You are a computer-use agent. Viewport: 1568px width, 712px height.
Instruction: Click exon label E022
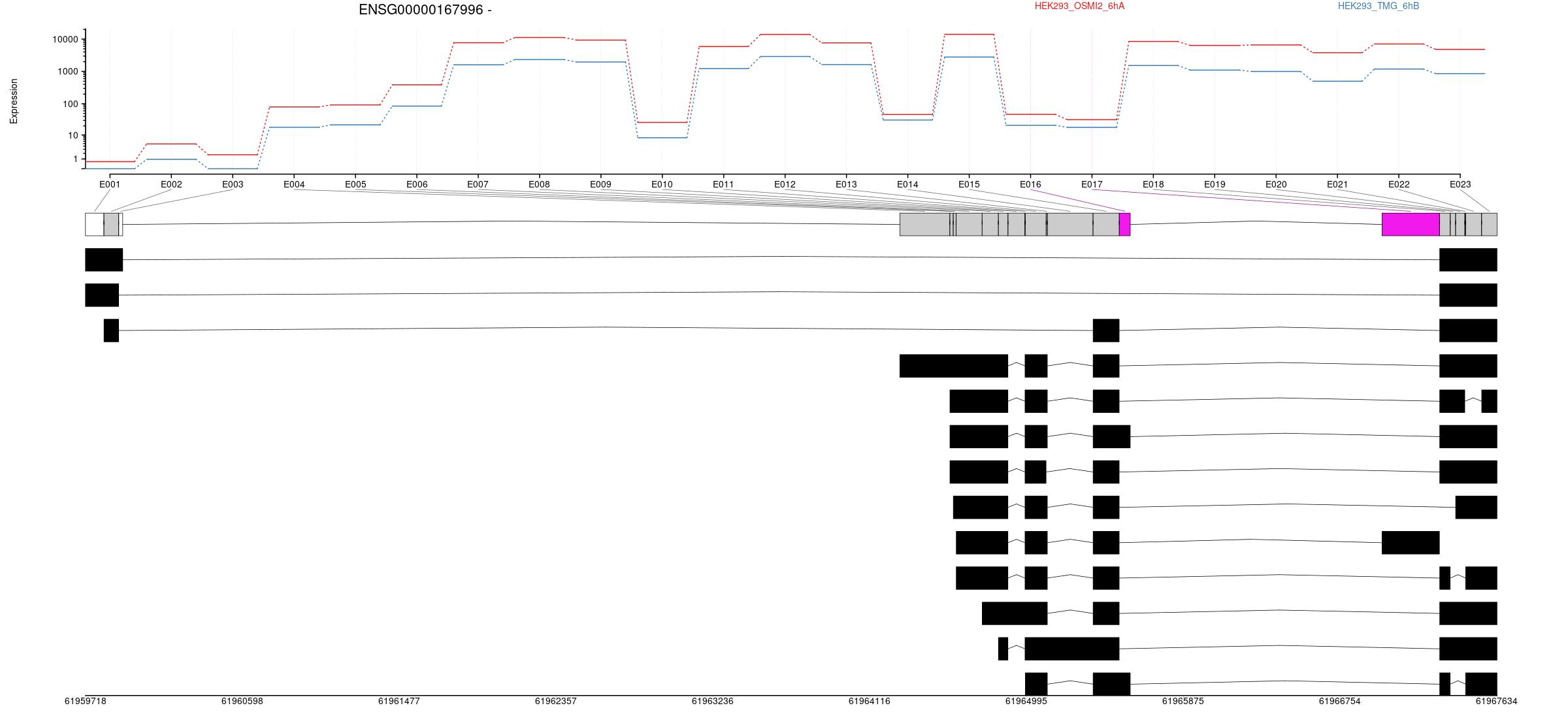tap(1399, 184)
